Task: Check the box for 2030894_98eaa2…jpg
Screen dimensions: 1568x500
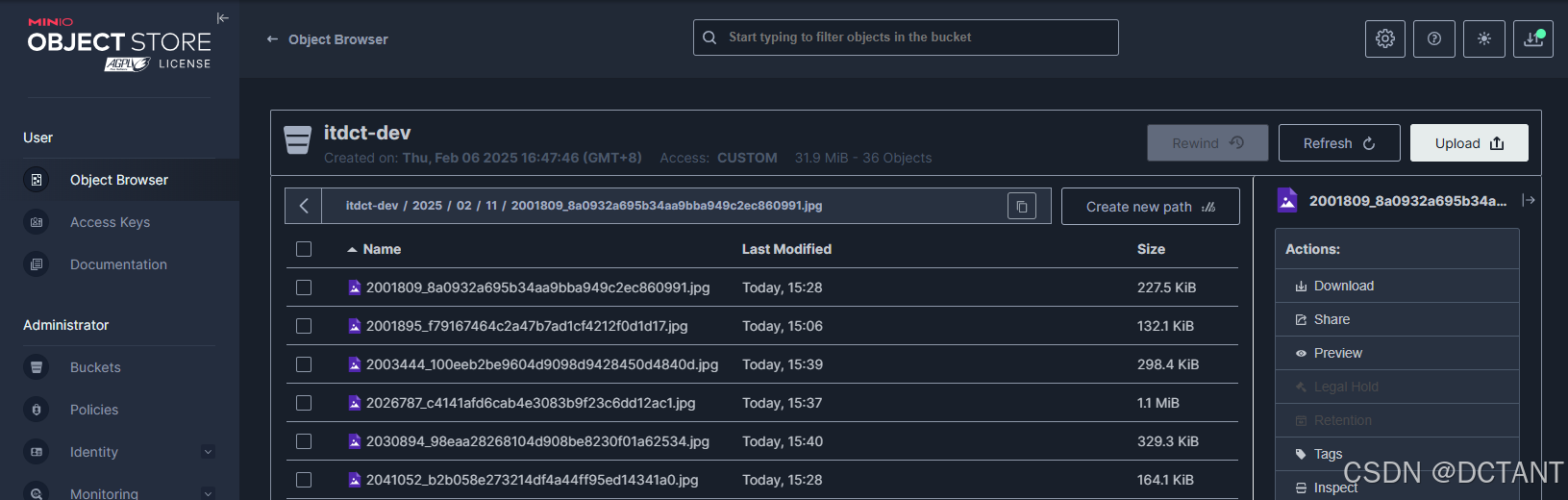Action: click(x=304, y=441)
